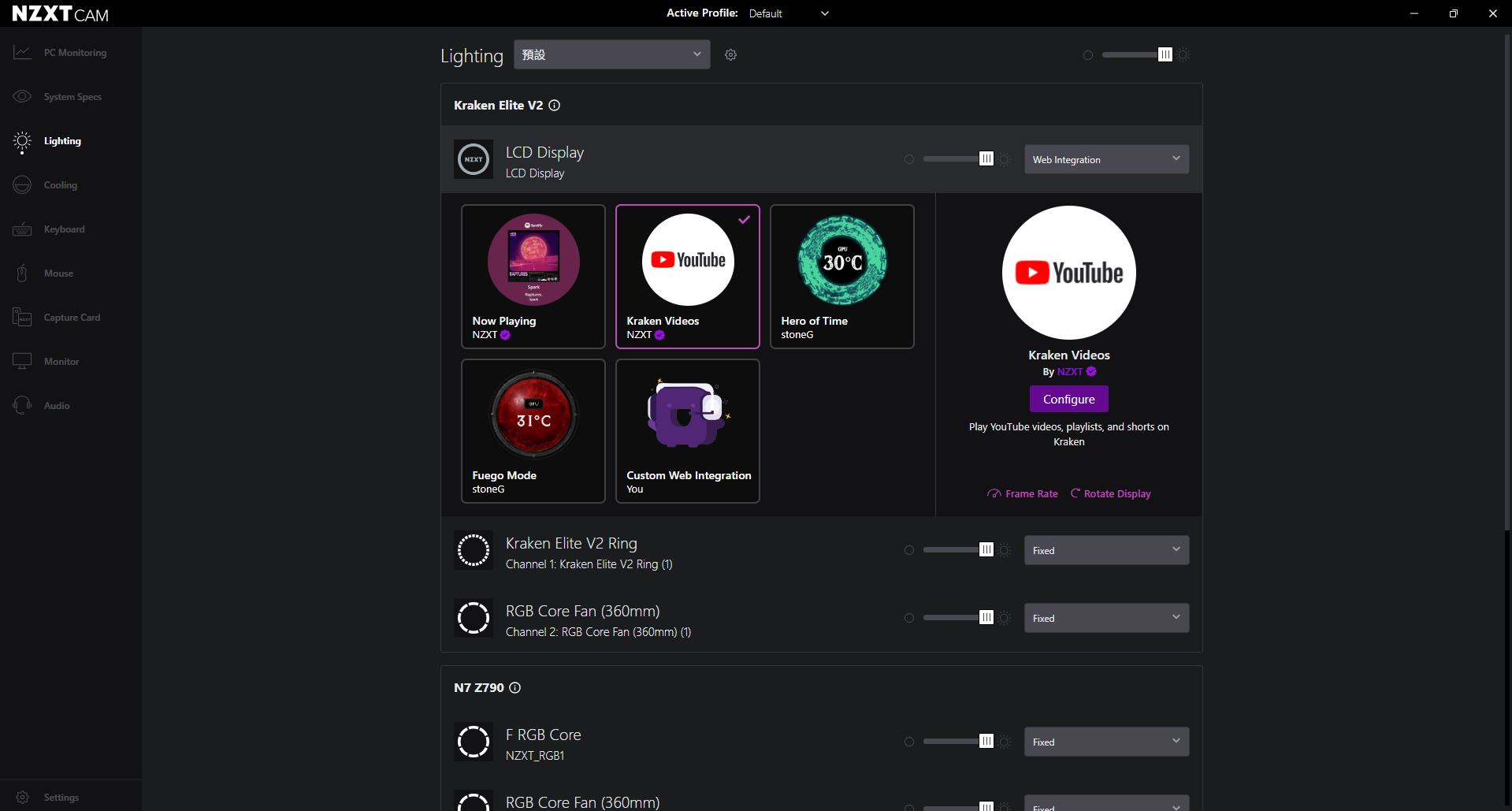The width and height of the screenshot is (1512, 811).
Task: Click the Capture Card icon in sidebar
Action: (22, 318)
